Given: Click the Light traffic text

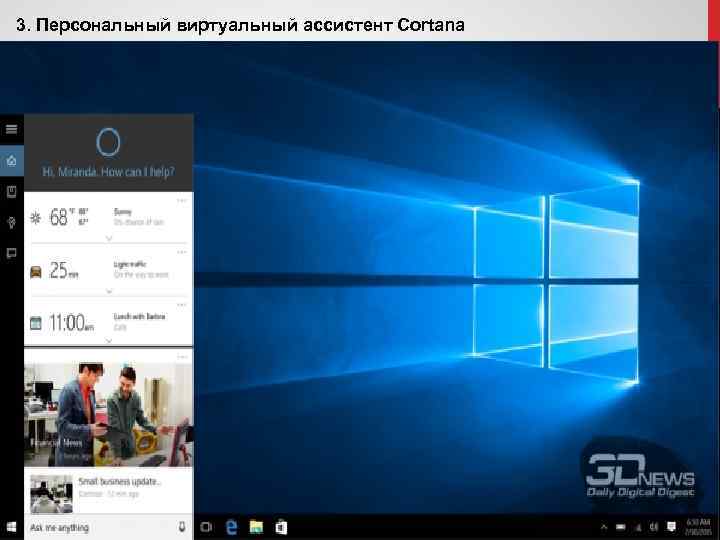Looking at the screenshot, I should click(x=130, y=264).
